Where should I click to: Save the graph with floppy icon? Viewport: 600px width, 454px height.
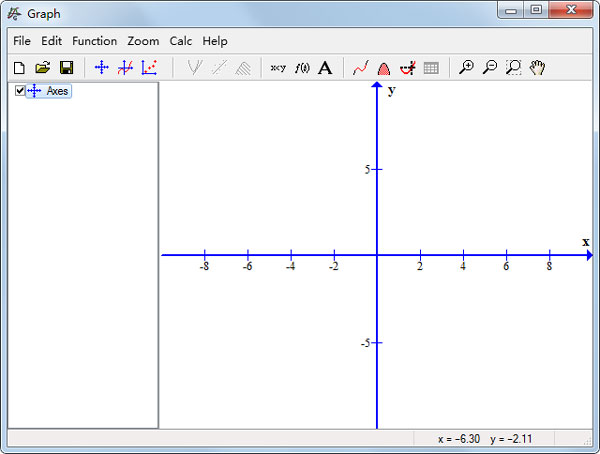(67, 68)
